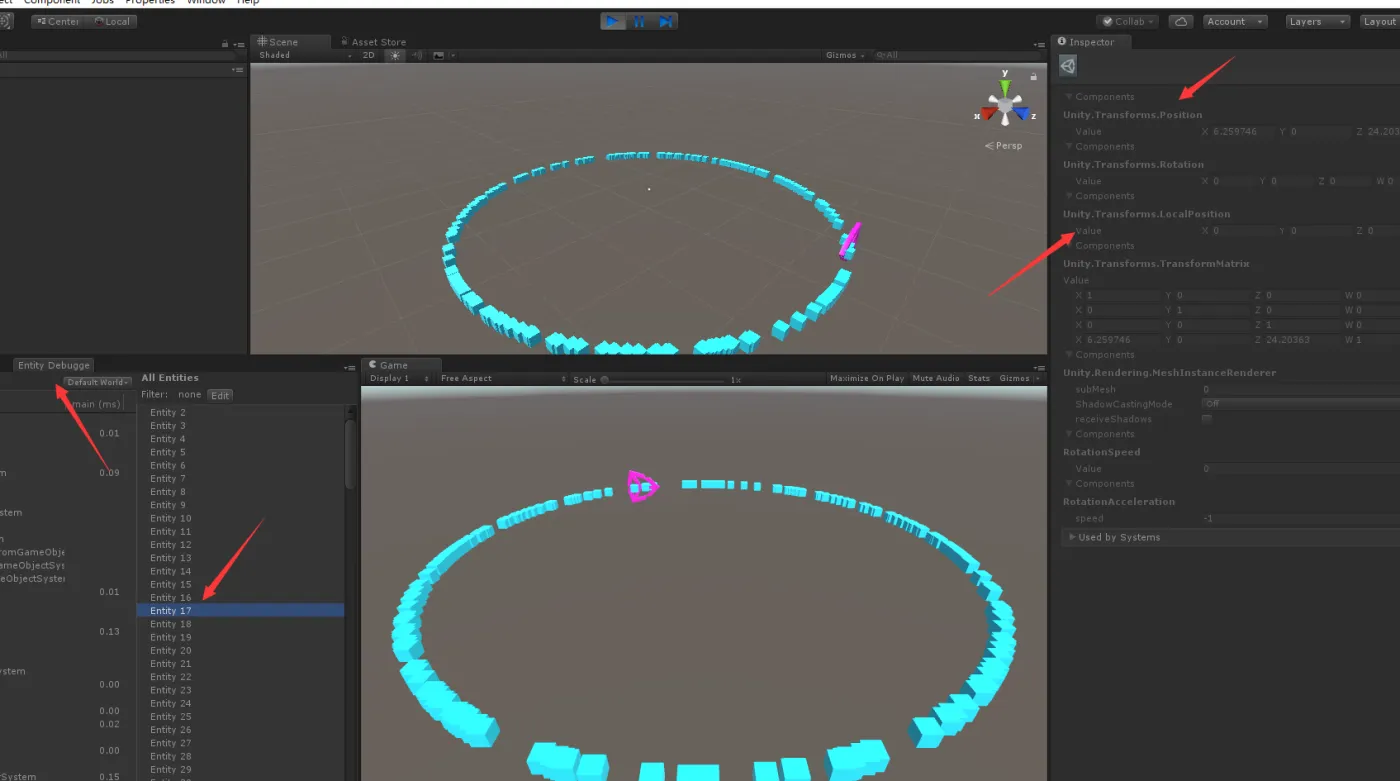The image size is (1400, 781).
Task: Click the RotationAcceleration speed field
Action: tap(1300, 519)
